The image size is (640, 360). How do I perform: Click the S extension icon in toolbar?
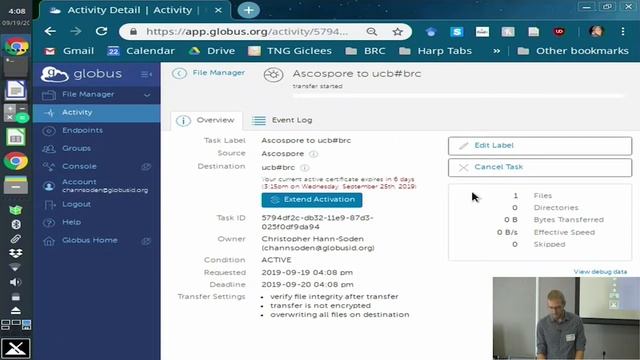pyautogui.click(x=456, y=32)
